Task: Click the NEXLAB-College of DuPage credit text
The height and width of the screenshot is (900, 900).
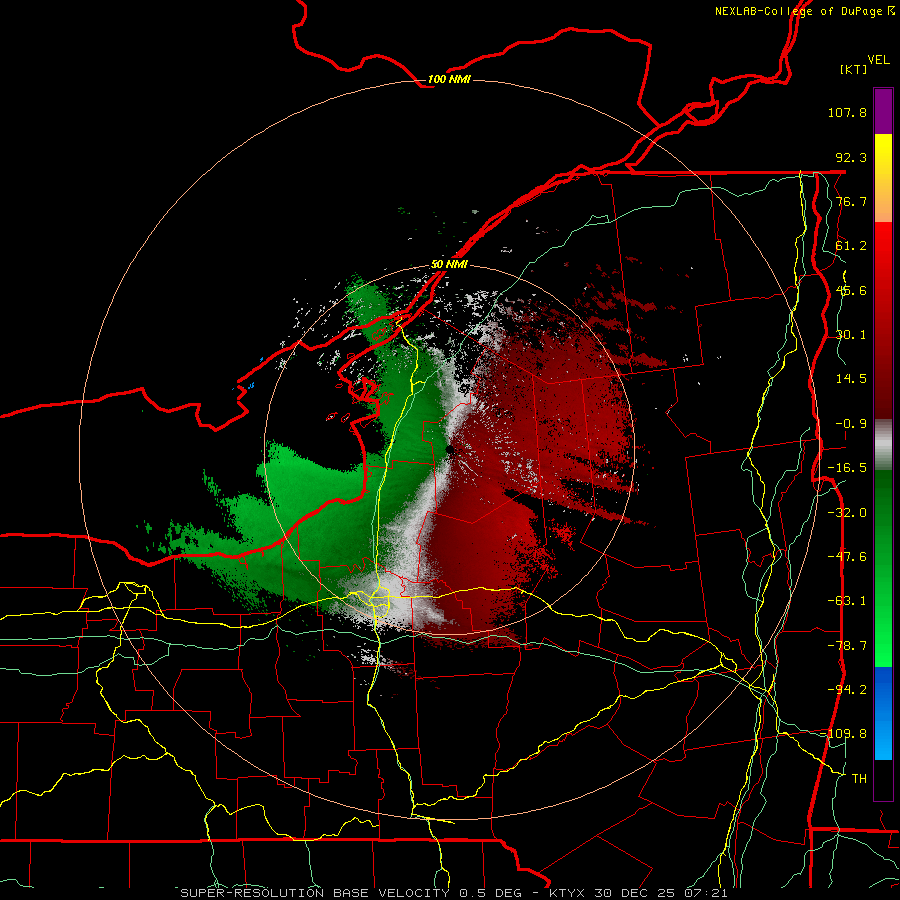Action: [x=800, y=11]
